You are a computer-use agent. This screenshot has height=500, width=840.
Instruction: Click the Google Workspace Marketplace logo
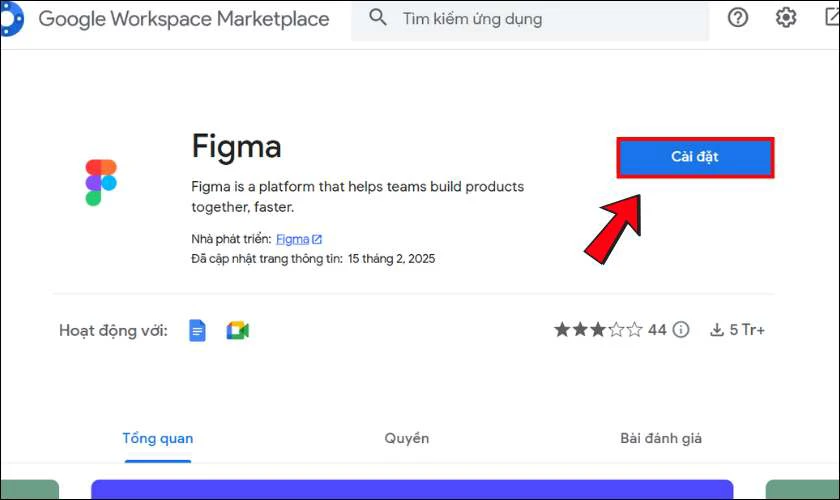(12, 19)
